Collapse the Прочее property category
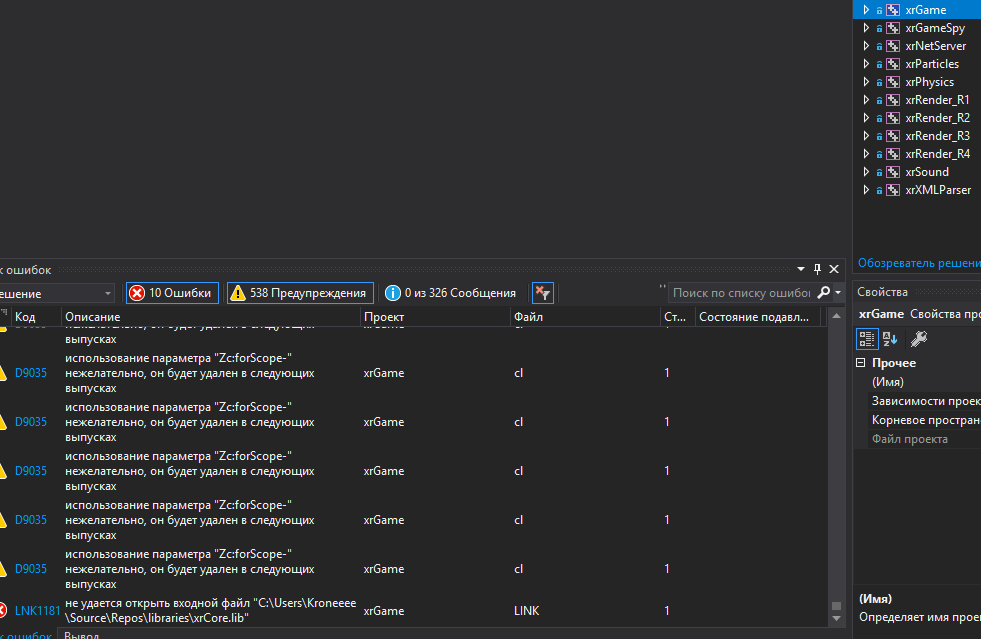The width and height of the screenshot is (981, 639). pyautogui.click(x=861, y=363)
